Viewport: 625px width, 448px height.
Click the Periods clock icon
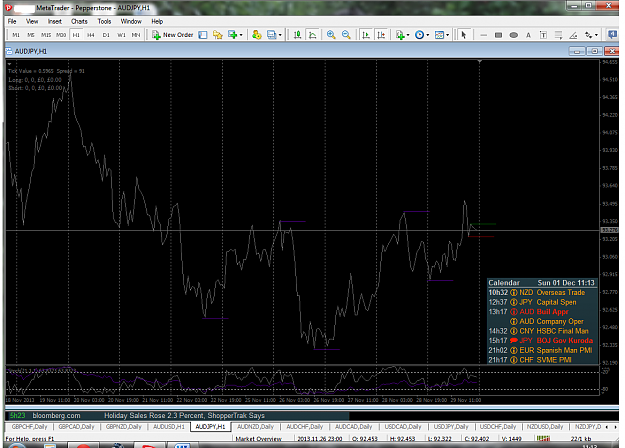point(419,35)
